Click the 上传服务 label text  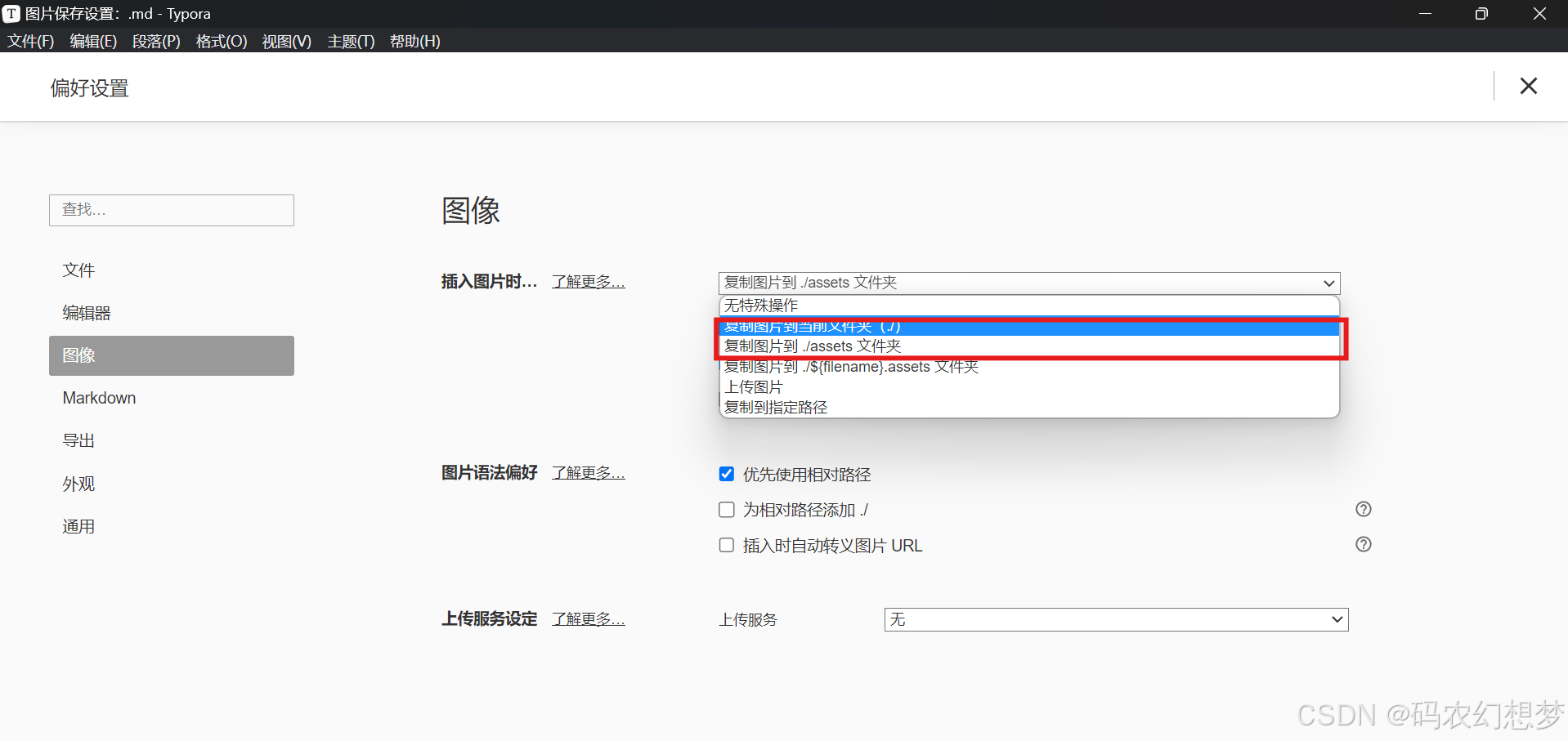click(x=748, y=620)
